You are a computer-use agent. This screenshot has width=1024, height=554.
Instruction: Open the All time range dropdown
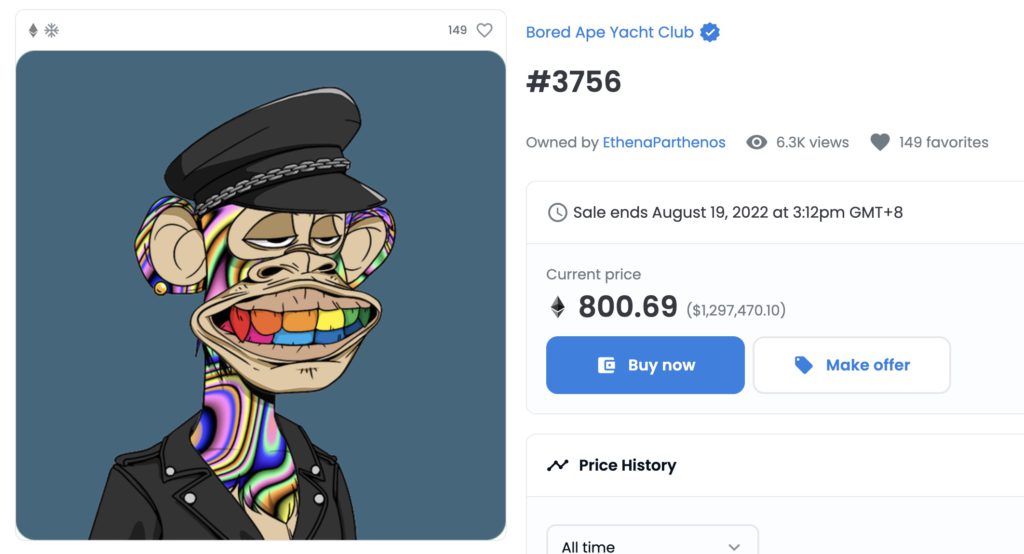[652, 546]
